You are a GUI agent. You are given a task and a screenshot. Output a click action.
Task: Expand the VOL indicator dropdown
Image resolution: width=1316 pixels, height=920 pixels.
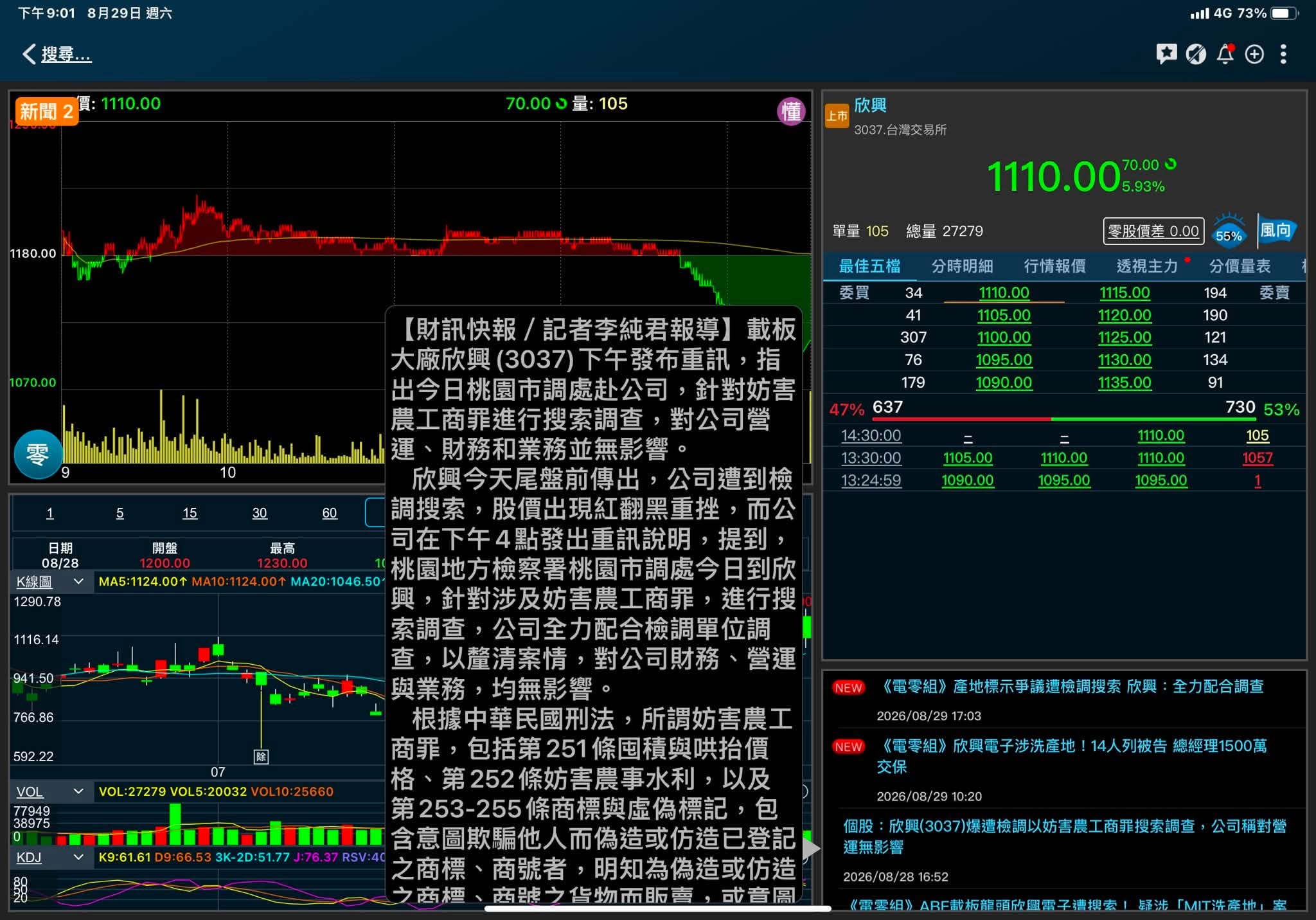(x=51, y=791)
